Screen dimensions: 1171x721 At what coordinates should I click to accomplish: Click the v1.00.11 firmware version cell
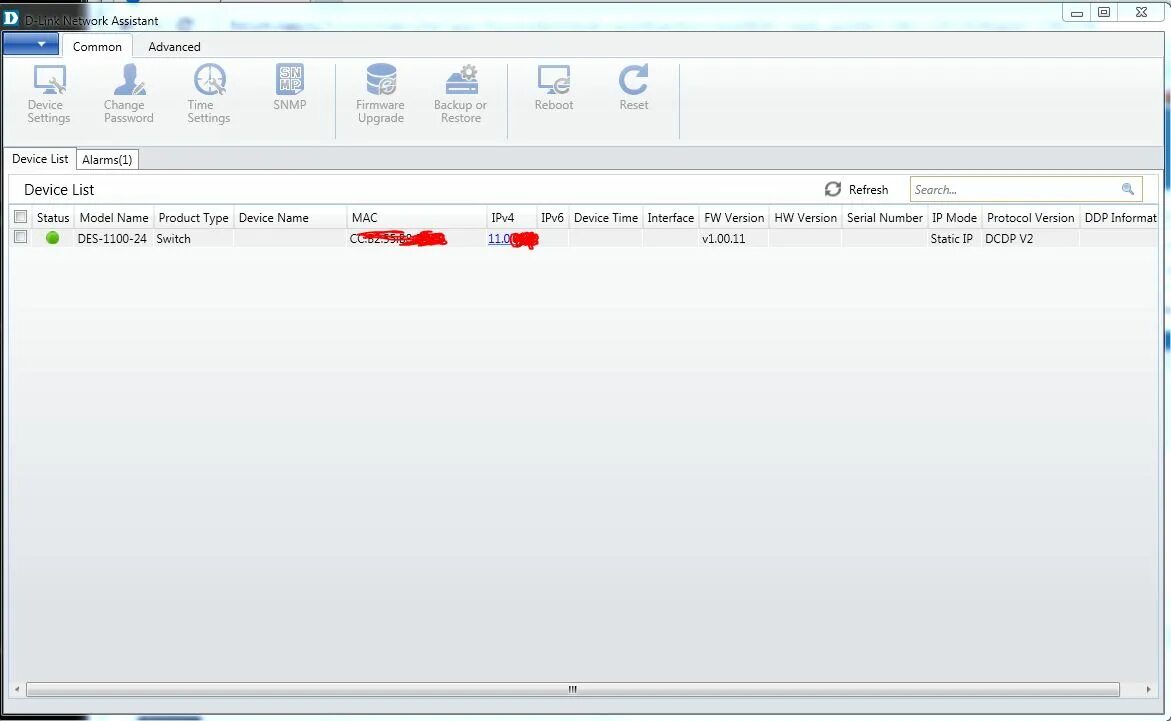click(x=723, y=239)
